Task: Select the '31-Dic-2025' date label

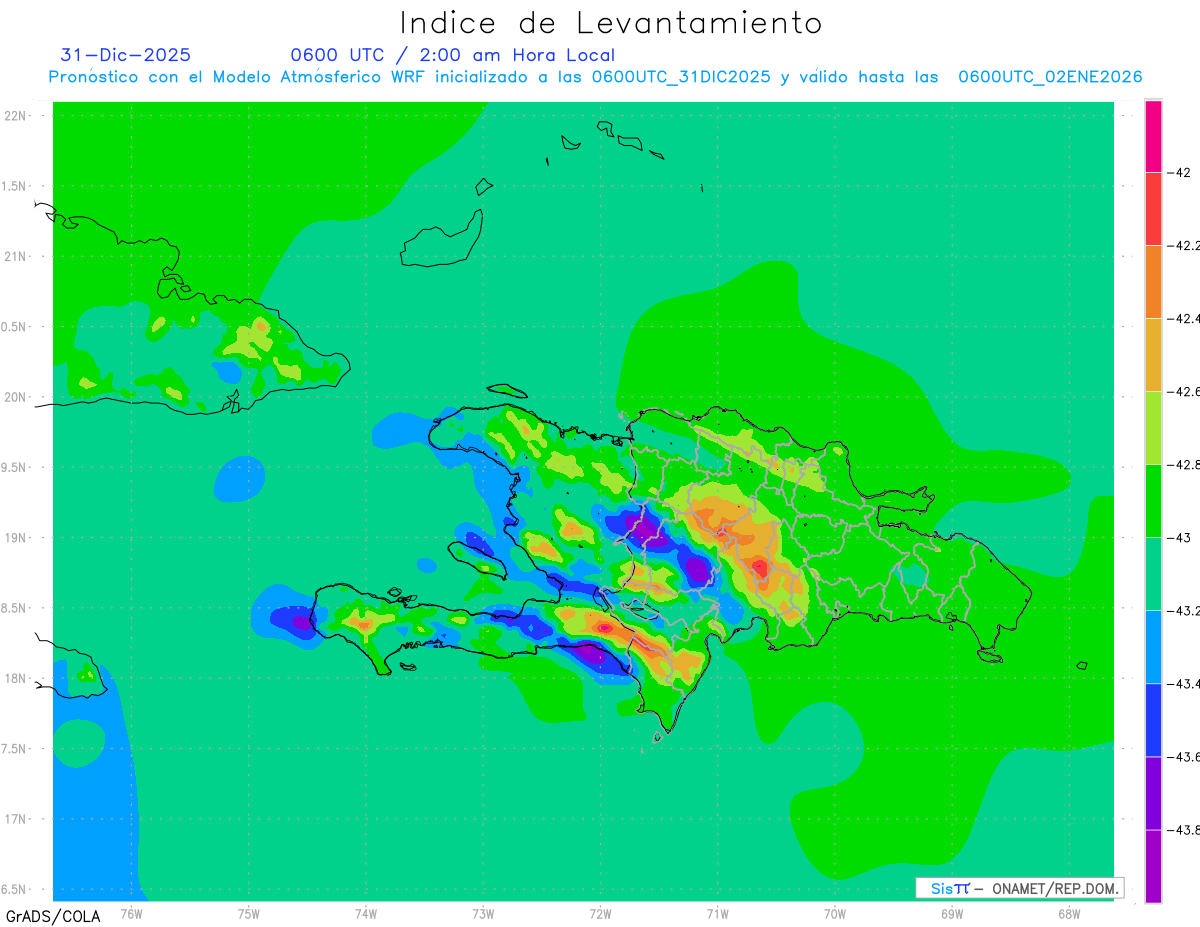Action: pos(126,55)
